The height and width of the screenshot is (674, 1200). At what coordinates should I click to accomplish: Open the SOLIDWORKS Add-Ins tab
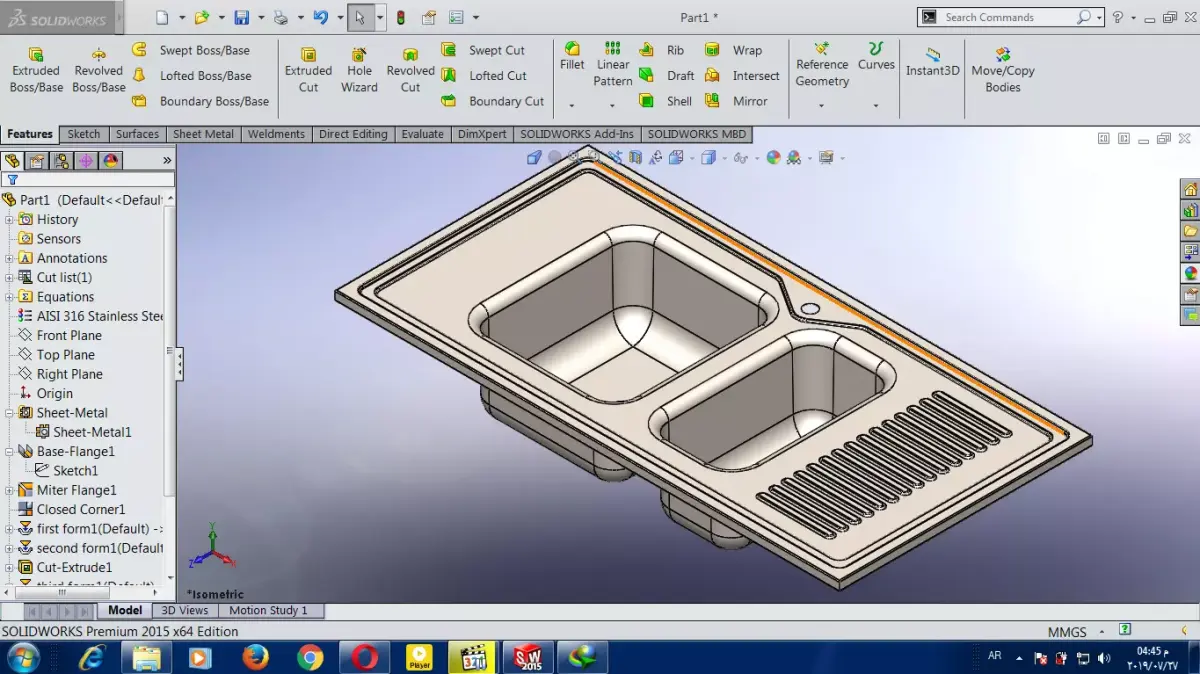coord(575,134)
